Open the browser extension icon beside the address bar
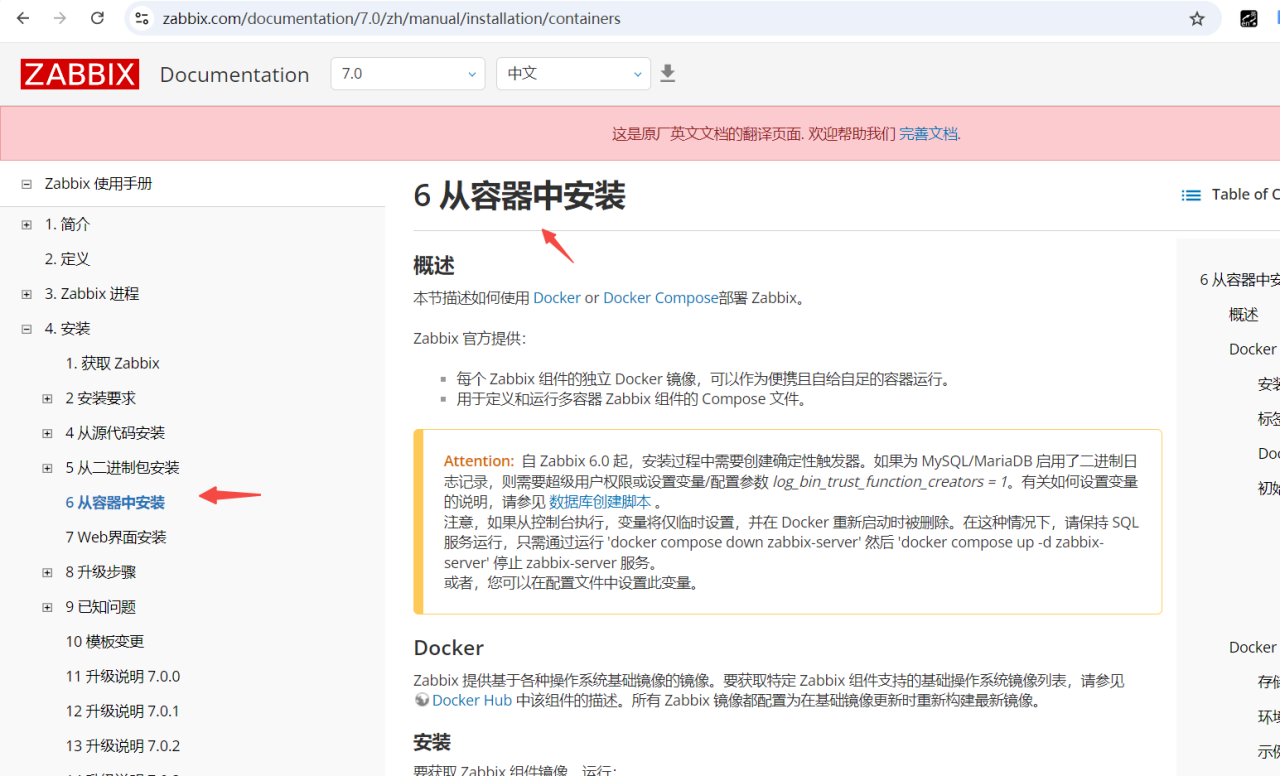This screenshot has width=1280, height=776. coord(1249,18)
